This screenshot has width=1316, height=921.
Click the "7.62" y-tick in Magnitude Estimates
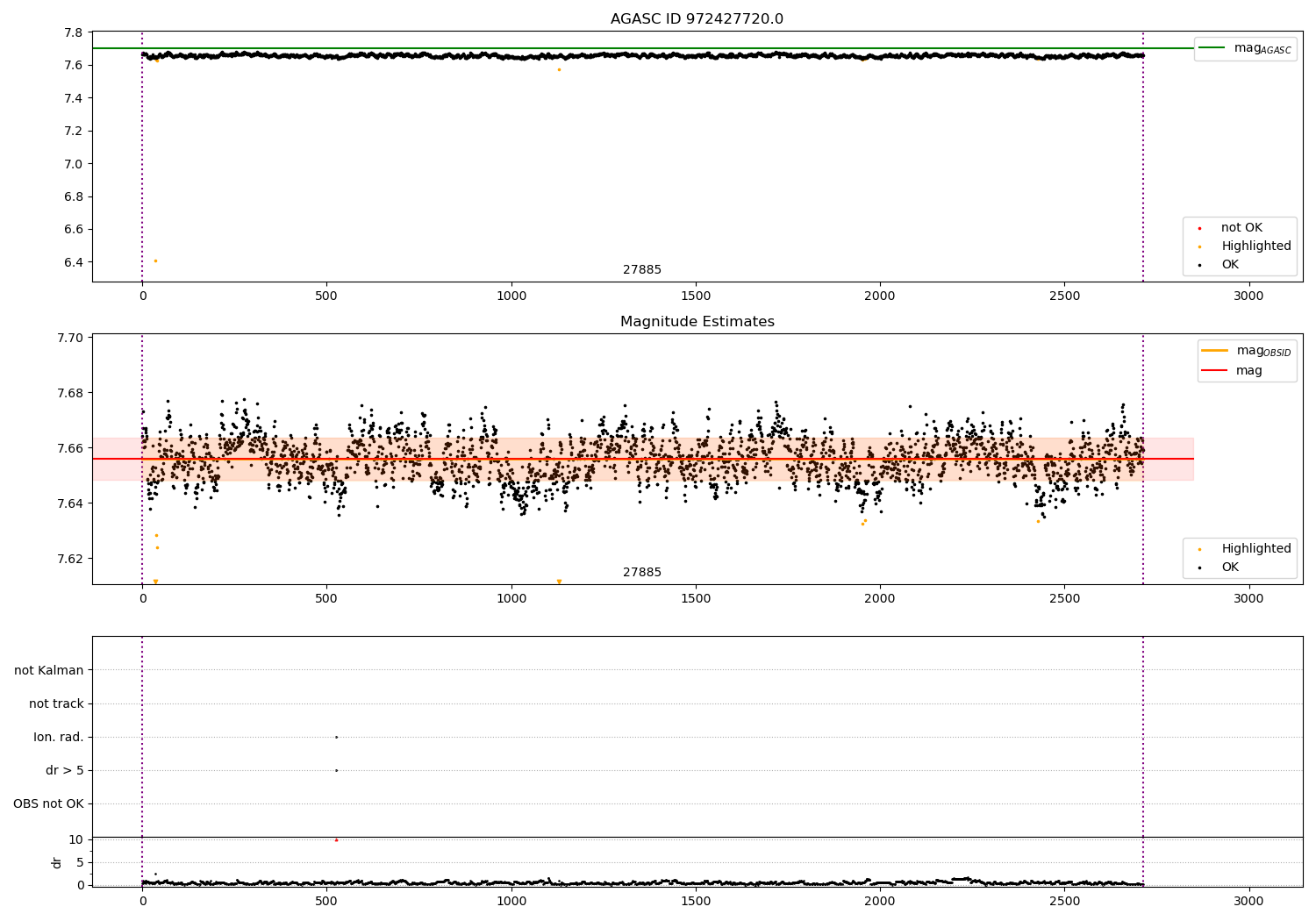click(71, 560)
